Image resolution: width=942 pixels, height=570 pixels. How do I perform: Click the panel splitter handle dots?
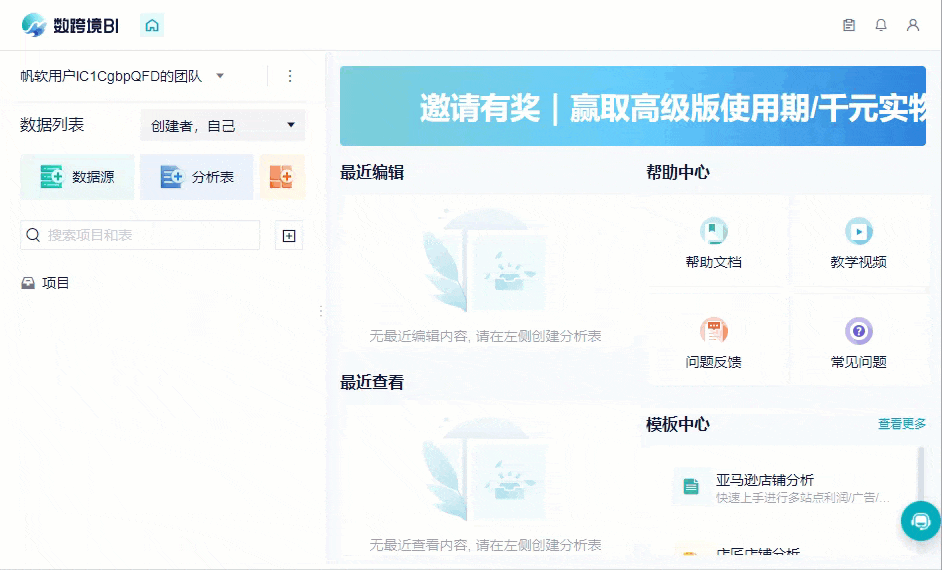pyautogui.click(x=321, y=311)
